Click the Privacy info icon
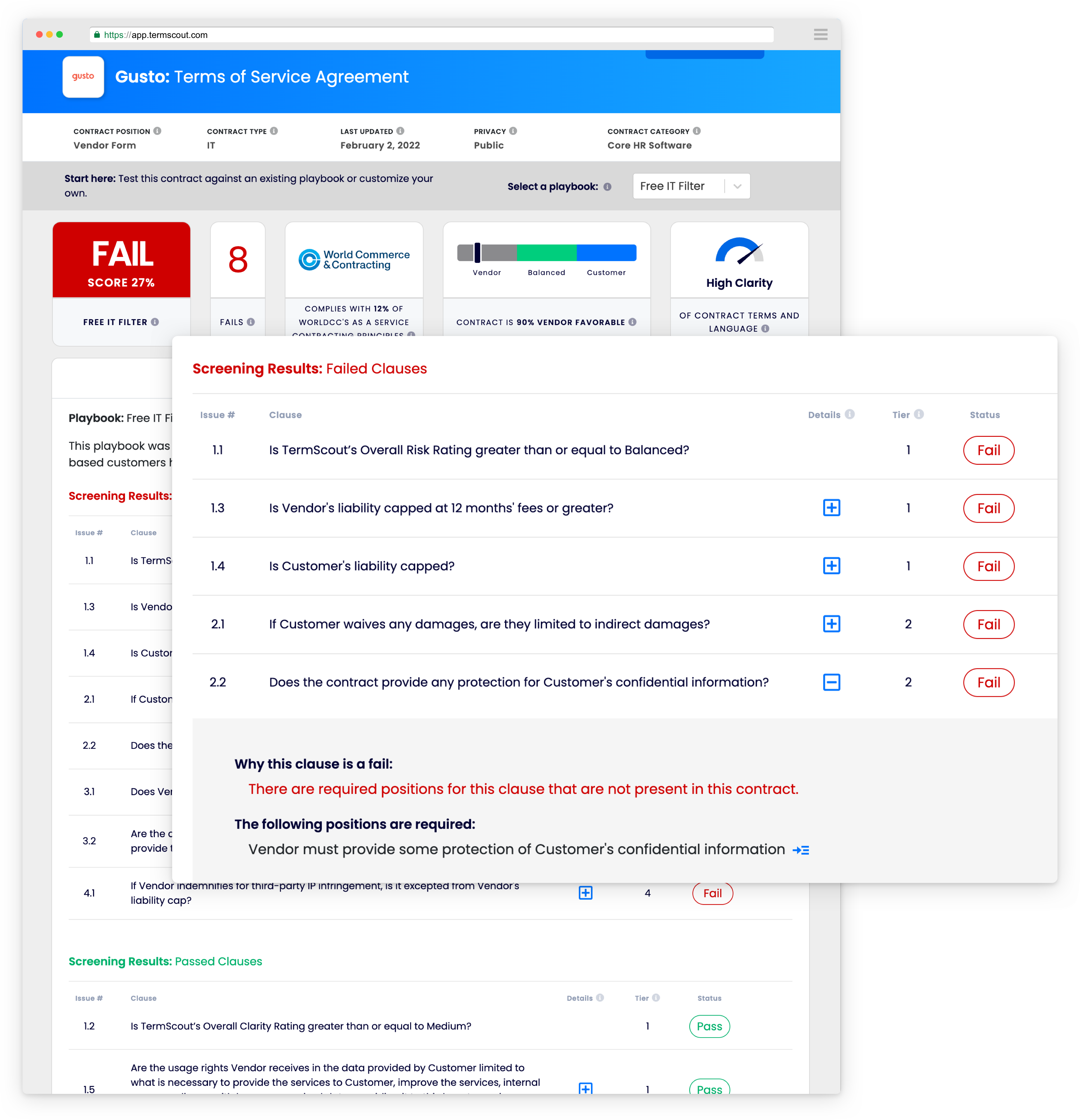This screenshot has width=1086, height=1120. click(513, 131)
